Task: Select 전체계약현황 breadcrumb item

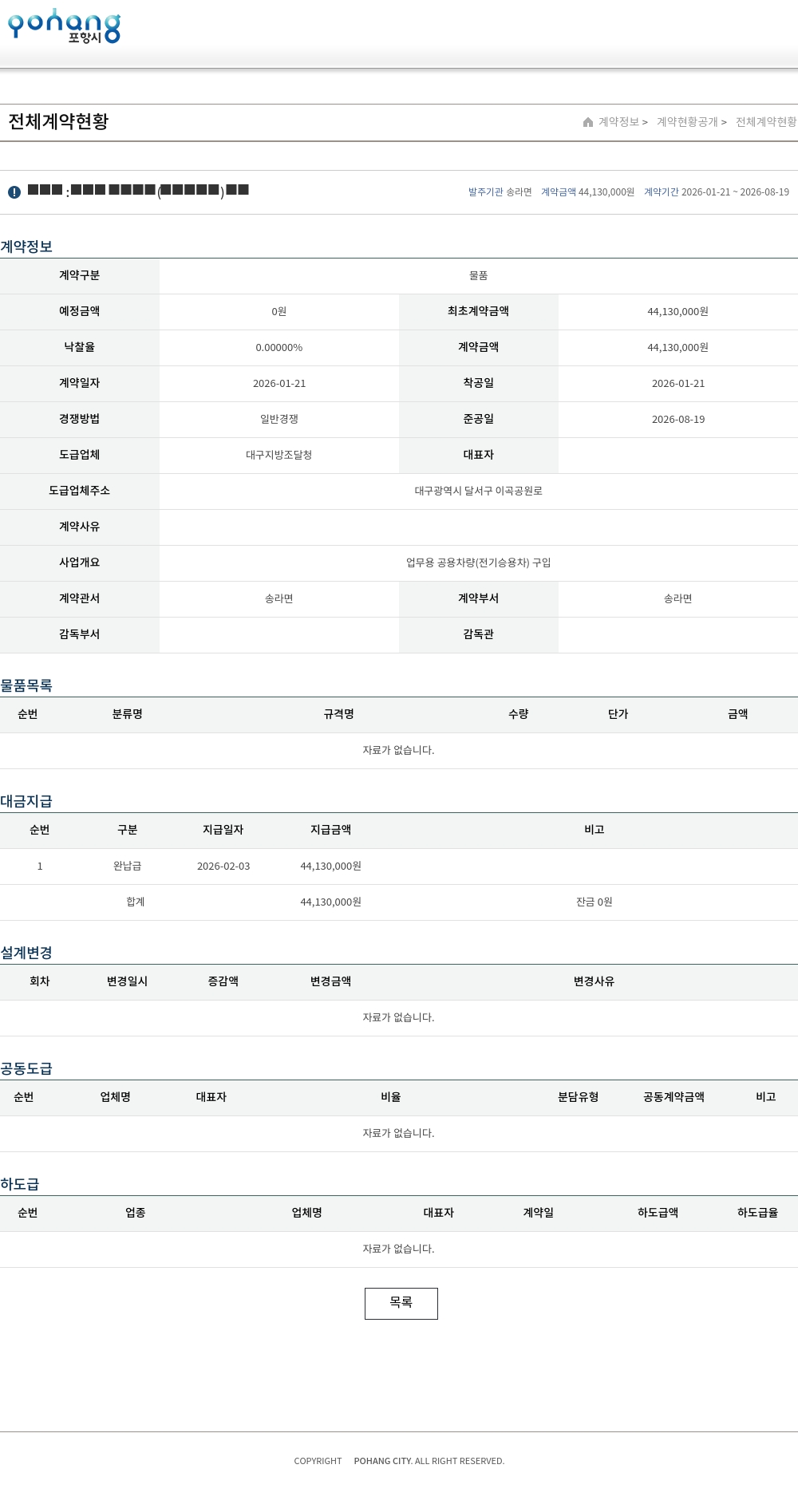Action: [x=765, y=122]
